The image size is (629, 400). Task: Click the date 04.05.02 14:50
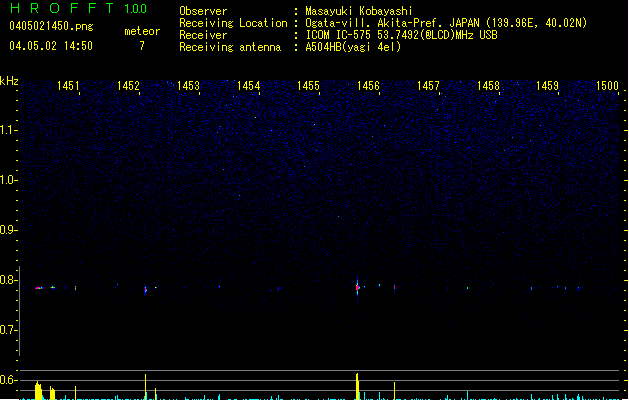coord(51,46)
